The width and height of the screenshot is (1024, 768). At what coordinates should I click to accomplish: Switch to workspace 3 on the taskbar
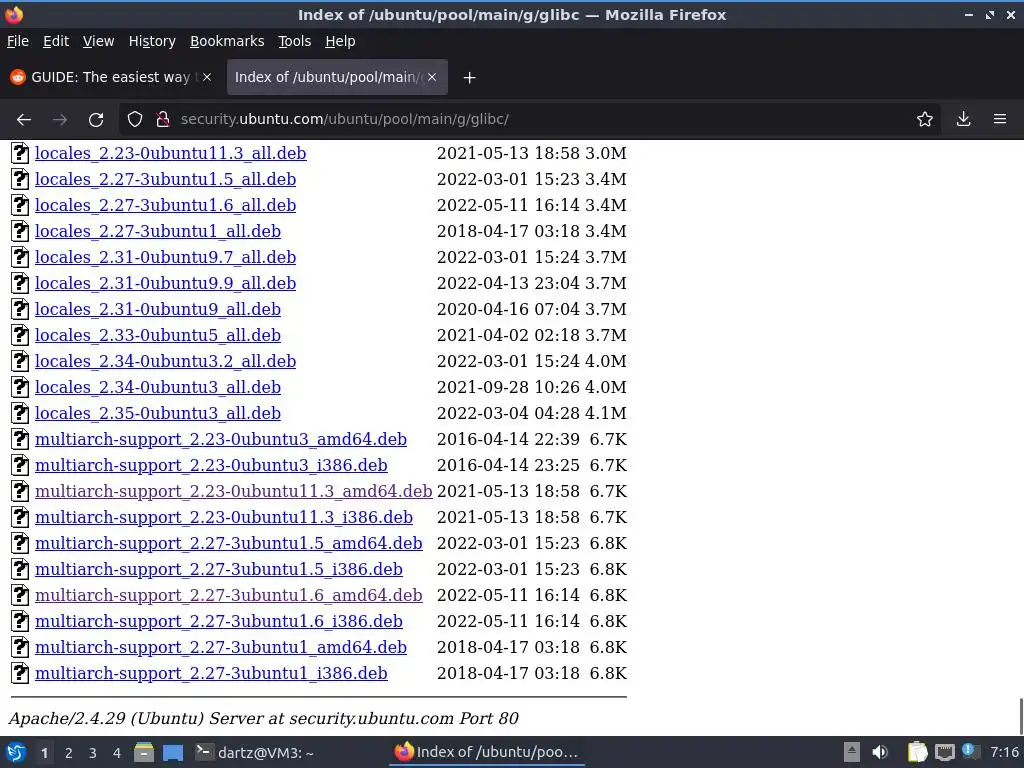click(x=93, y=753)
